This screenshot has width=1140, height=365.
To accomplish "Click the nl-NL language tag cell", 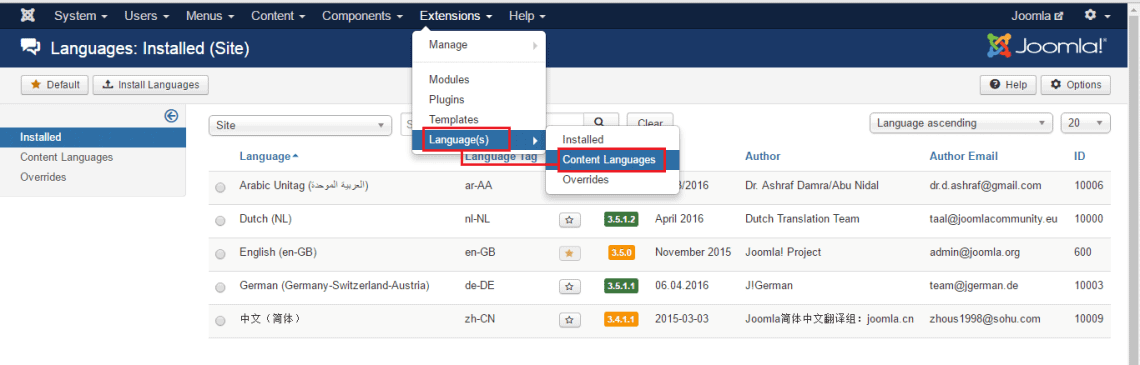I will 479,218.
